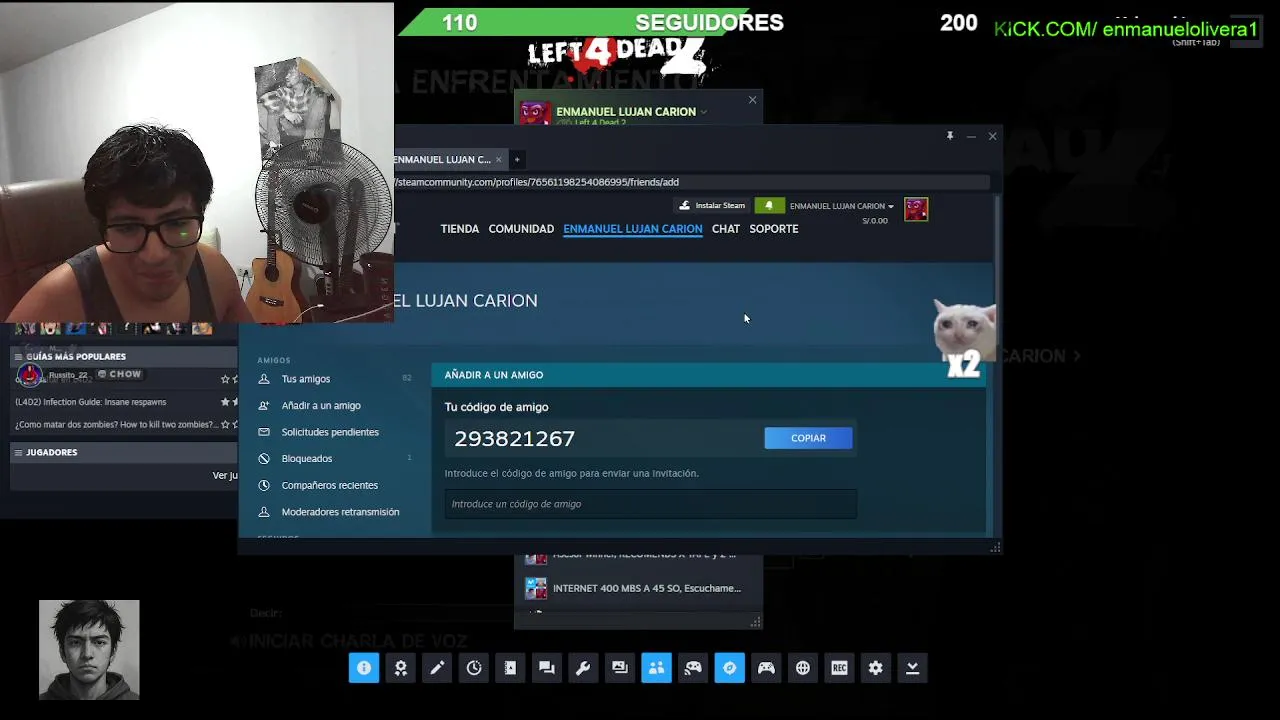Click the Bloqueados blocked-circle icon
Viewport: 1280px width, 720px height.
pyautogui.click(x=264, y=459)
